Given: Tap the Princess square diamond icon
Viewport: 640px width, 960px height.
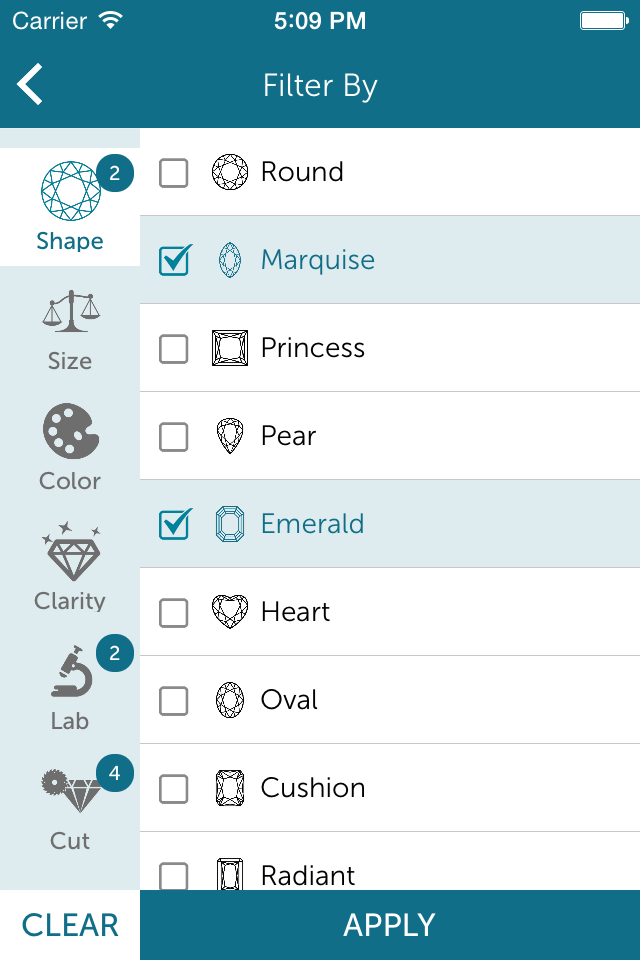Looking at the screenshot, I should point(230,348).
